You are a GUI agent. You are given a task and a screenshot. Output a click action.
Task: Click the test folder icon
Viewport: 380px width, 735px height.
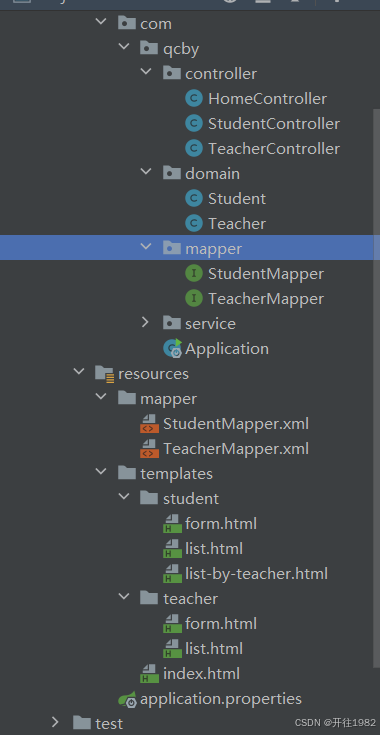(x=82, y=723)
